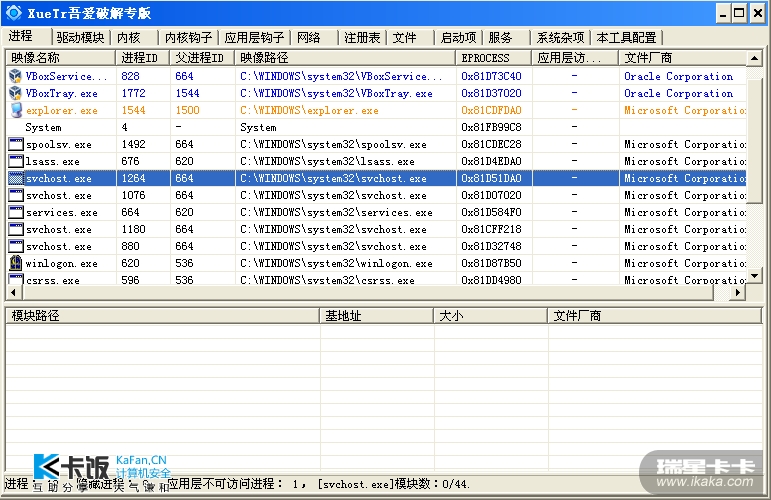This screenshot has width=771, height=500.
Task: Sort by 映像名称 column header
Action: pyautogui.click(x=60, y=58)
